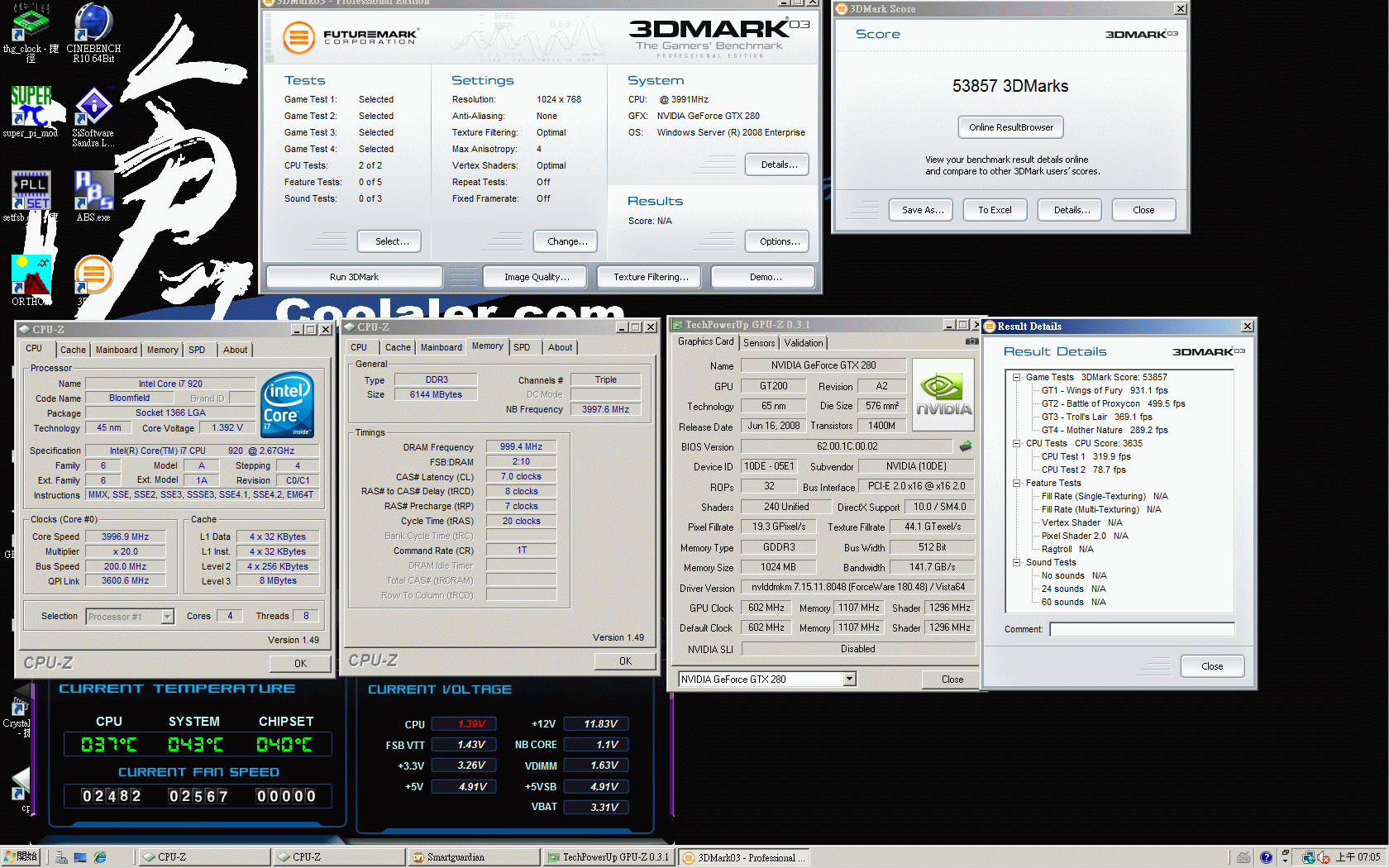Switch to Smartguardian in the taskbar

point(474,857)
